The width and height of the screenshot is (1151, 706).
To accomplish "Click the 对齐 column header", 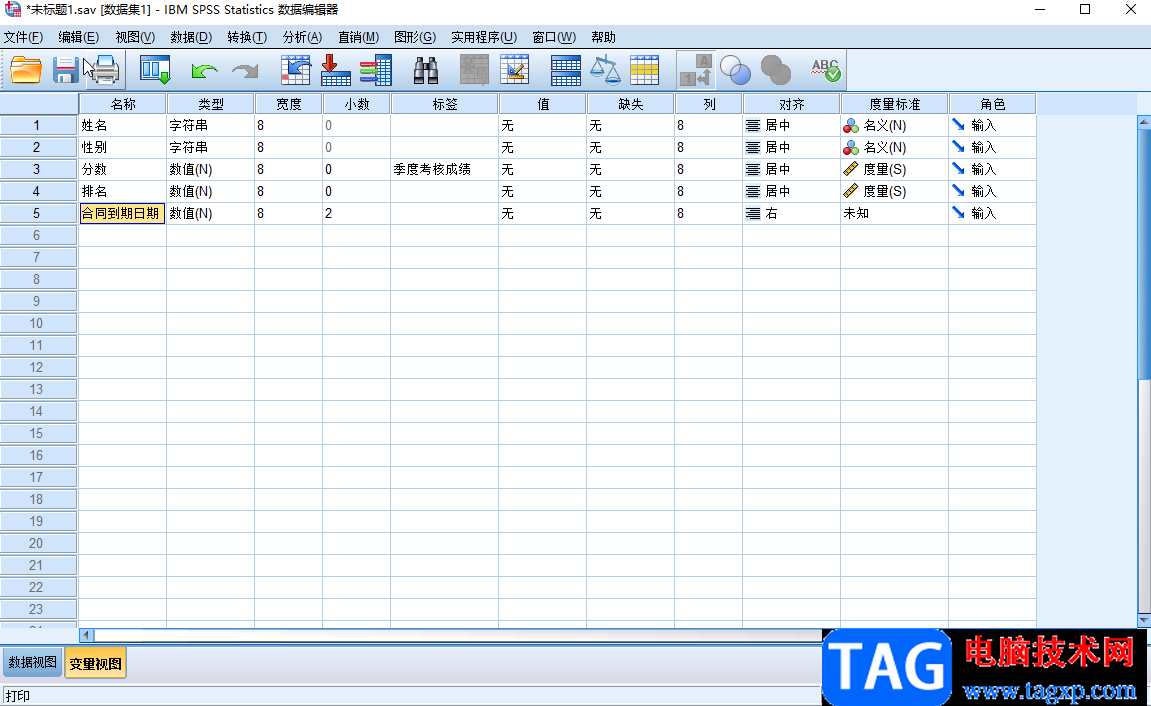I will pyautogui.click(x=792, y=104).
